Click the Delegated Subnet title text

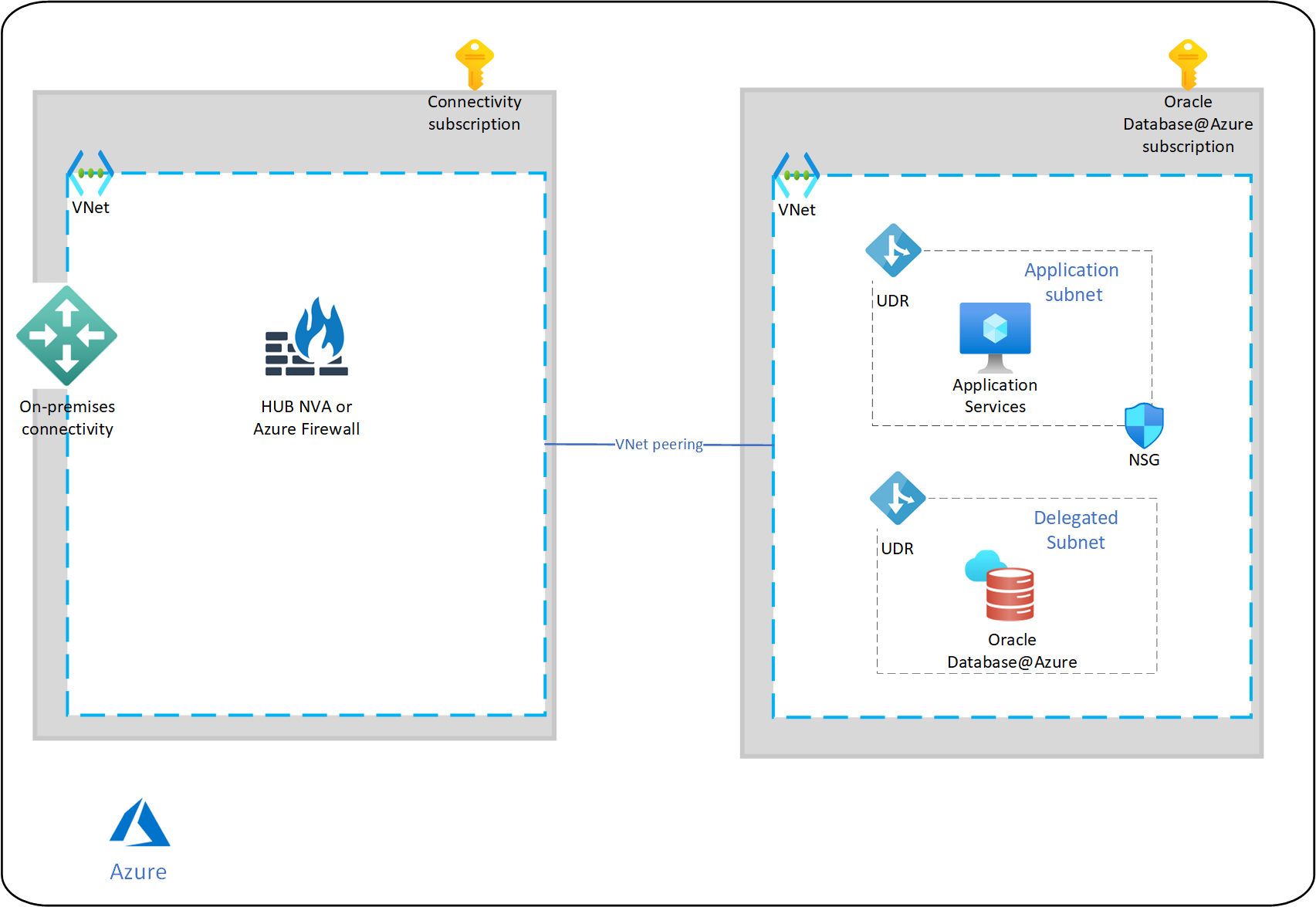point(1076,530)
